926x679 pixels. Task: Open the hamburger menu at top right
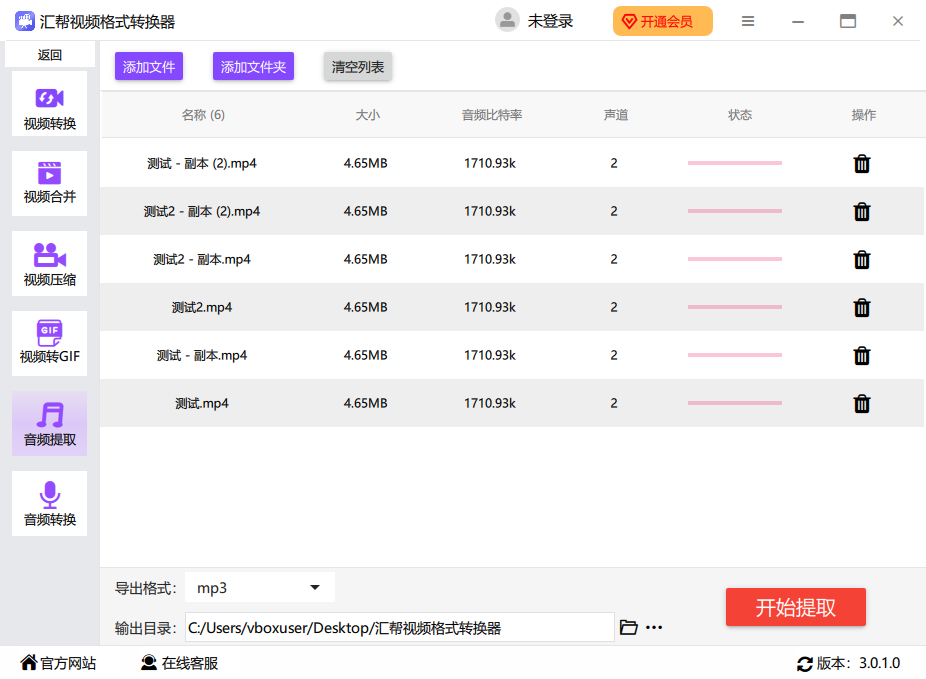pyautogui.click(x=747, y=20)
